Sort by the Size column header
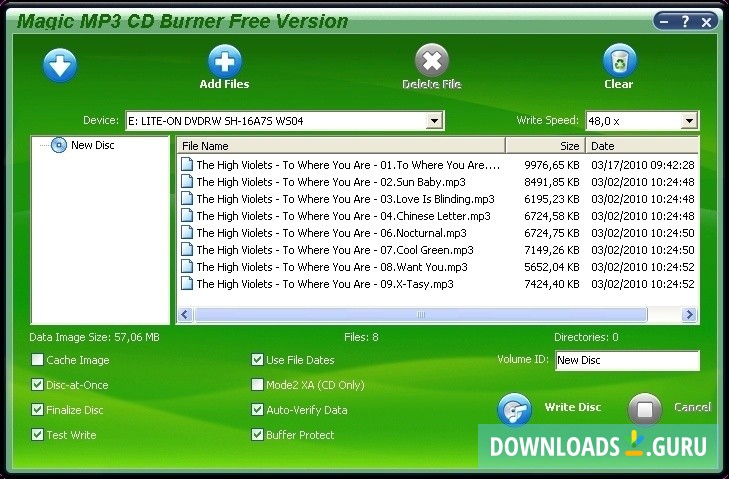This screenshot has width=729, height=479. tap(545, 146)
